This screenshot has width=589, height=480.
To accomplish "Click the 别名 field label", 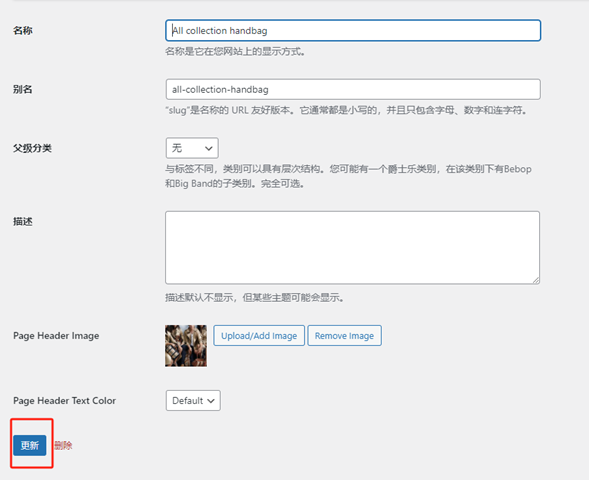I will 23,89.
